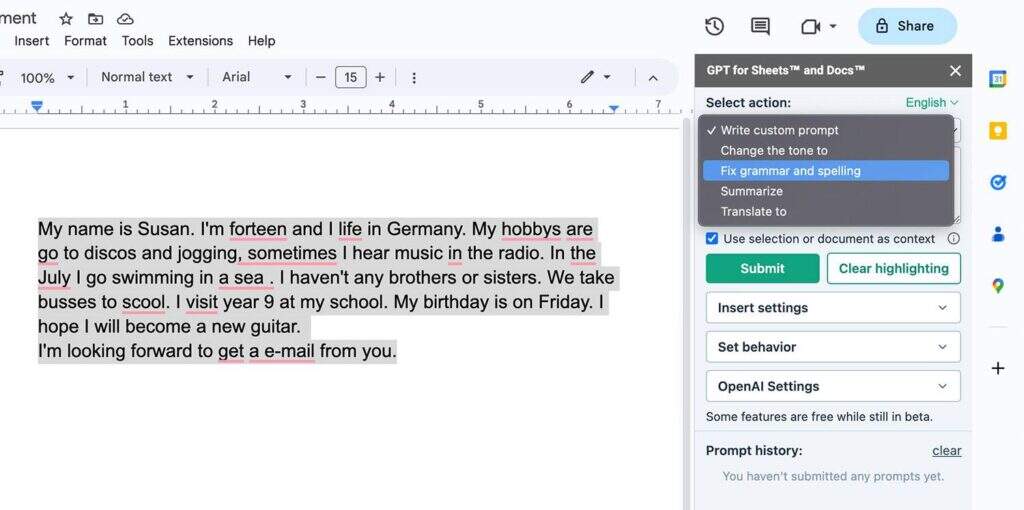The image size is (1024, 510).
Task: Open Google Tasks in side panel
Action: click(997, 182)
